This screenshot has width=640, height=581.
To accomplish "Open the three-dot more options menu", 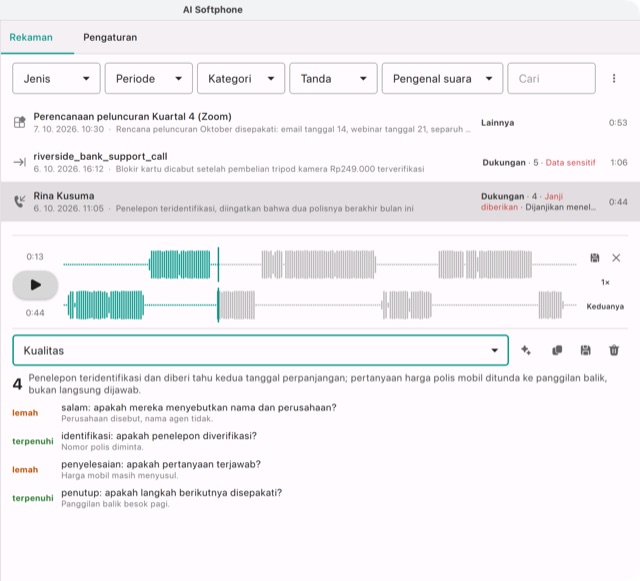I will click(x=613, y=78).
